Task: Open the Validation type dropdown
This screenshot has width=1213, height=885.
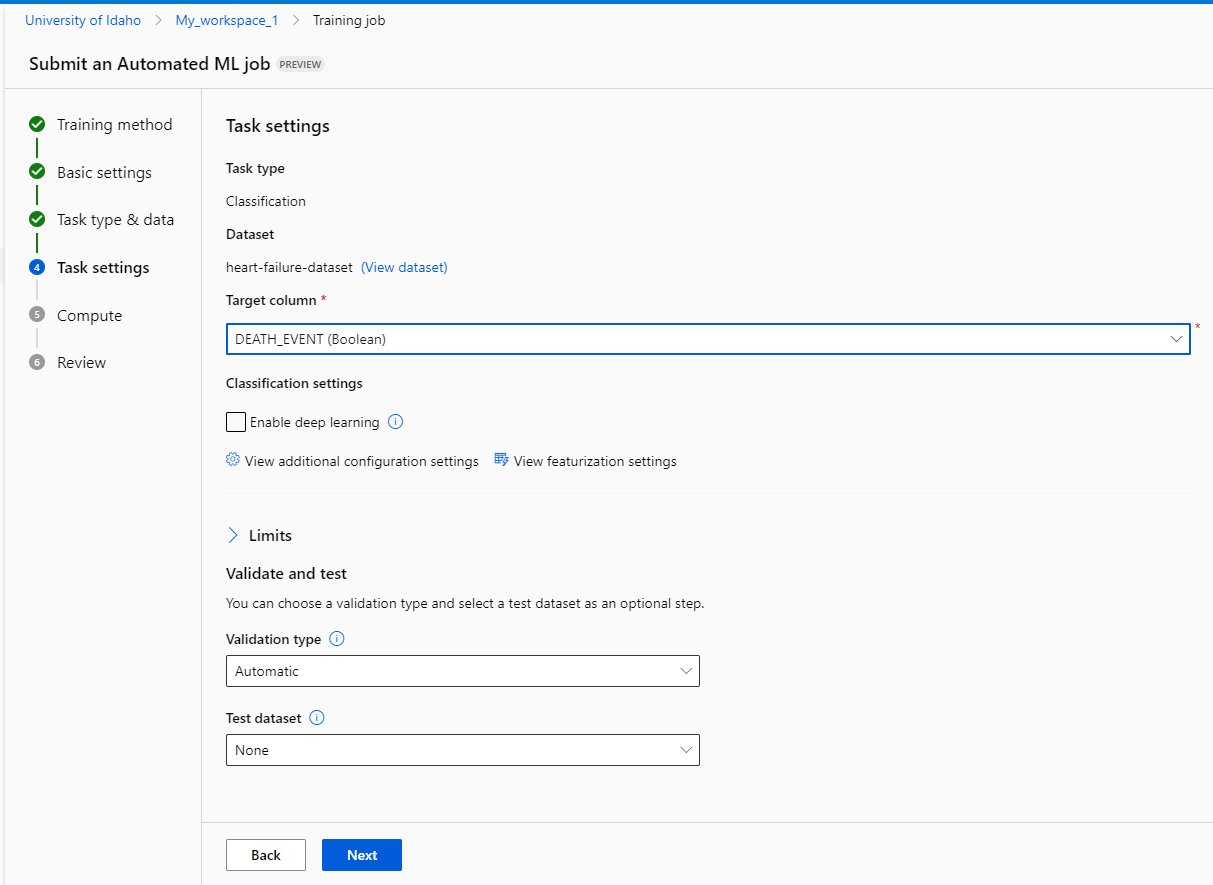Action: pyautogui.click(x=463, y=671)
